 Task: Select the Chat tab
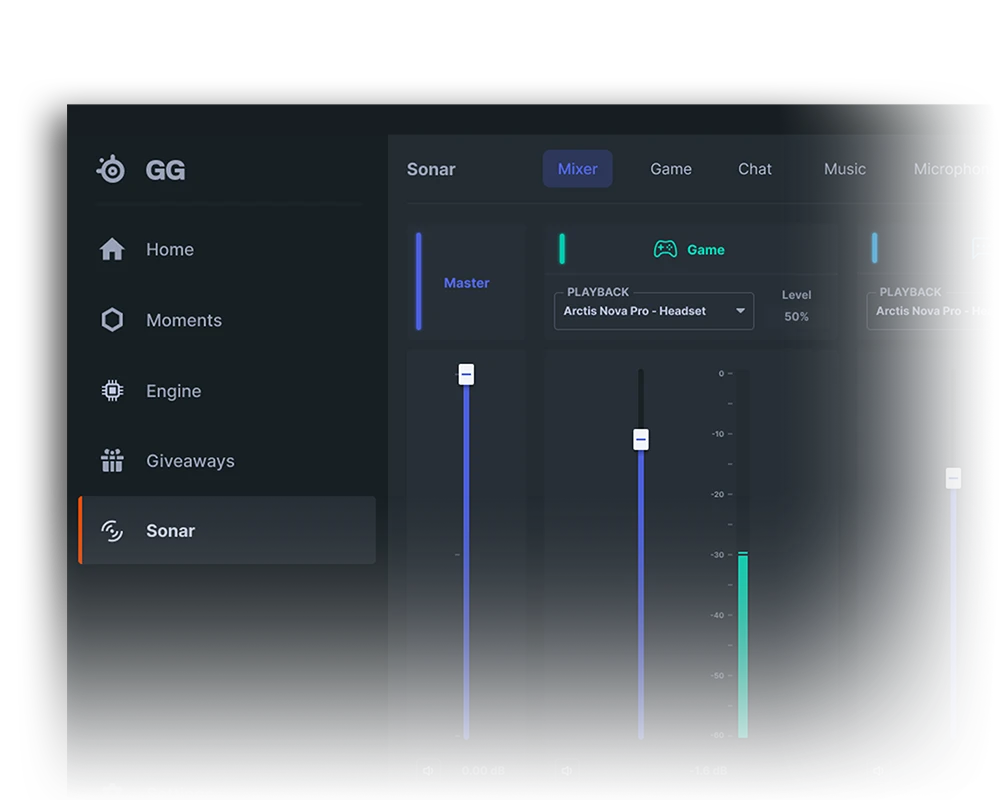coord(755,168)
